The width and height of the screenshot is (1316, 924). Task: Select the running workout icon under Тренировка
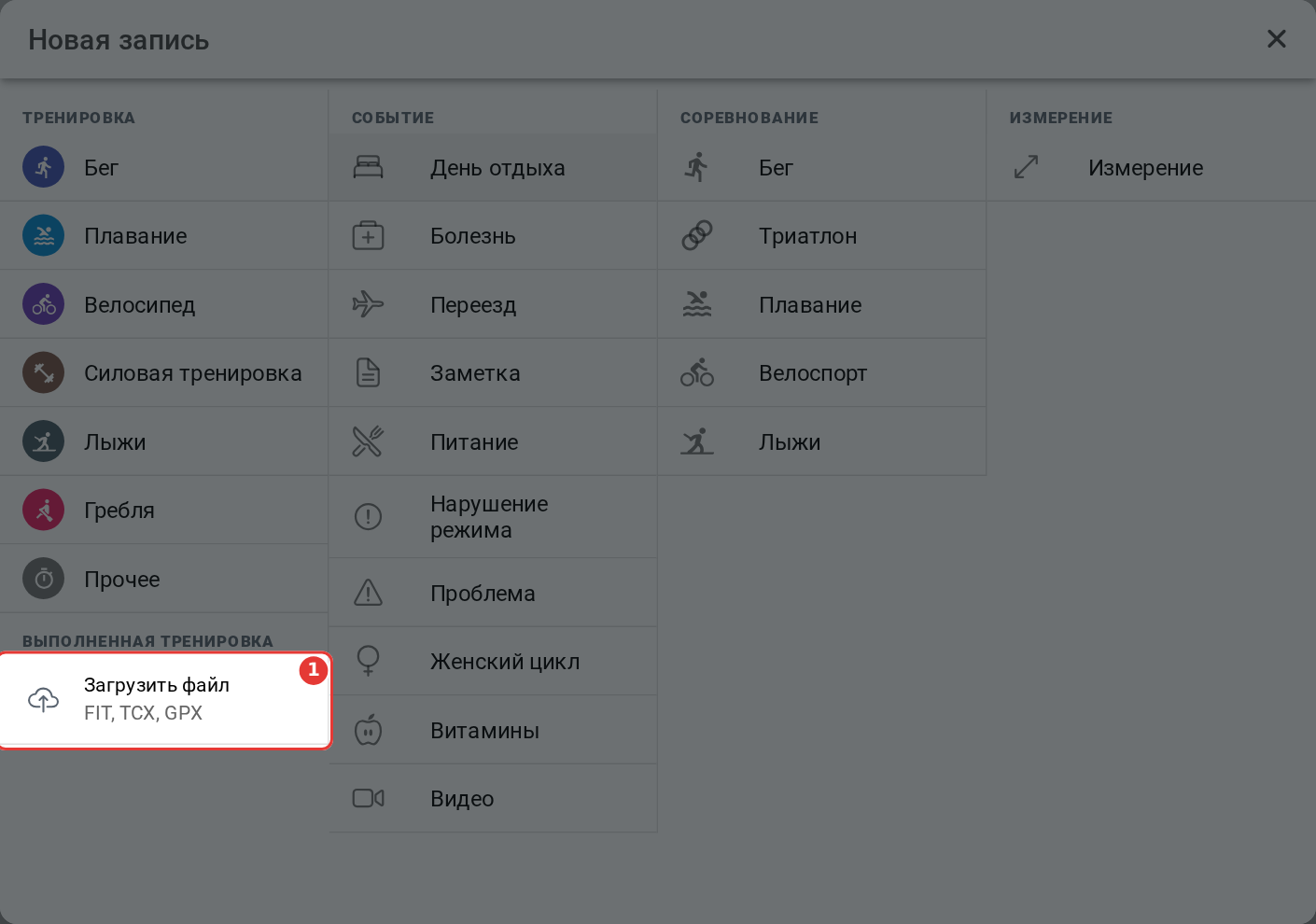point(44,167)
